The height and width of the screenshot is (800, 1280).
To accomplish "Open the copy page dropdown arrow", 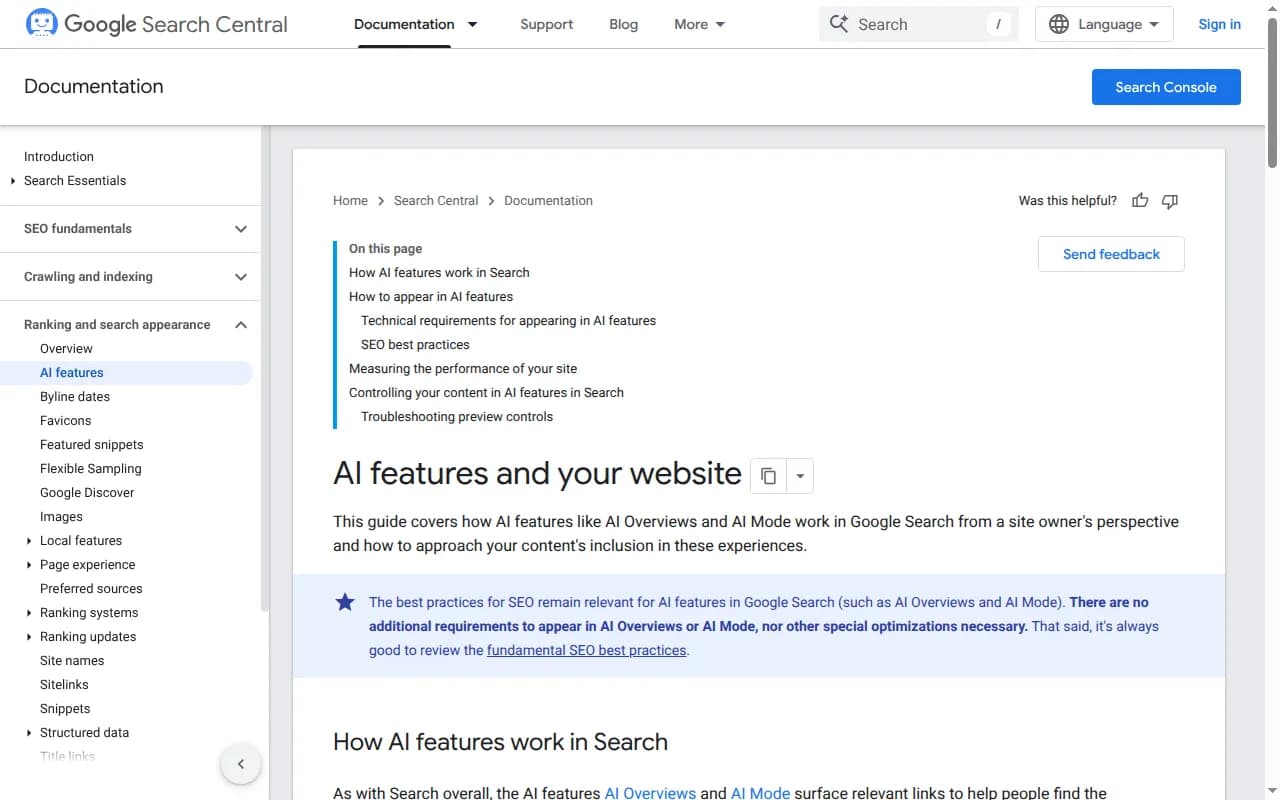I will point(800,476).
